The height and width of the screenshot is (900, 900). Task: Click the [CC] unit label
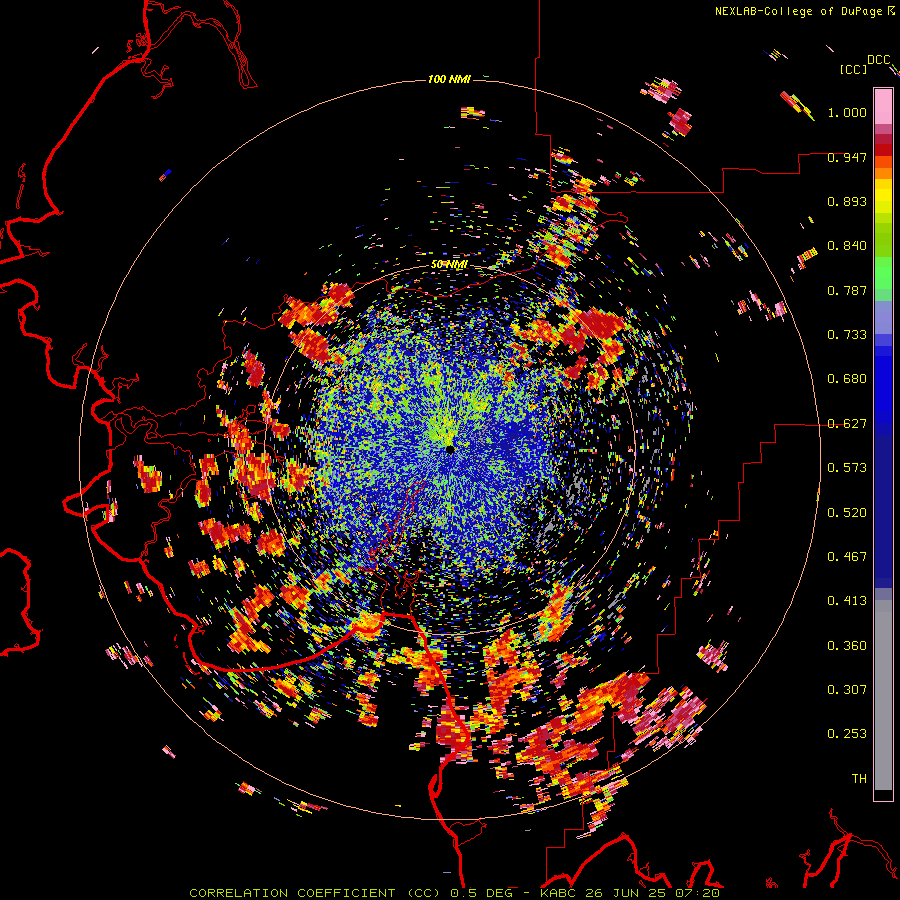(x=854, y=69)
